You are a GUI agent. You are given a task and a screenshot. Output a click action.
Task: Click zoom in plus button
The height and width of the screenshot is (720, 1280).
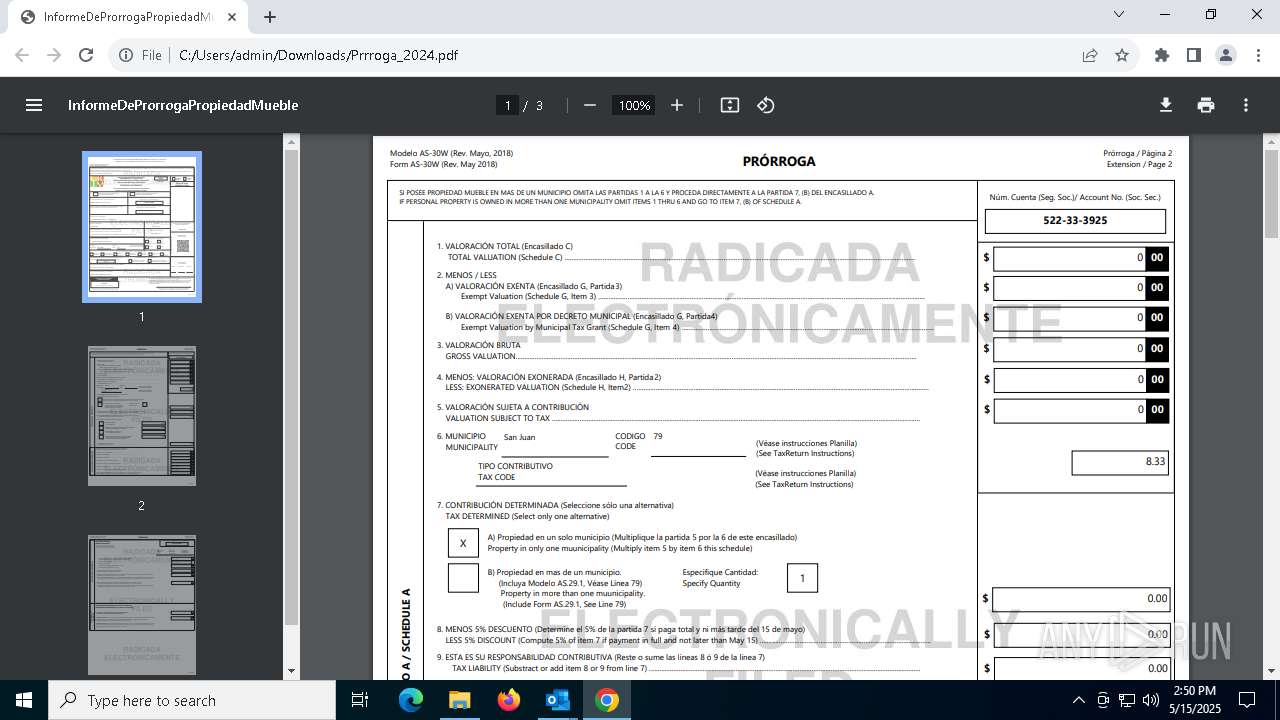click(x=677, y=105)
